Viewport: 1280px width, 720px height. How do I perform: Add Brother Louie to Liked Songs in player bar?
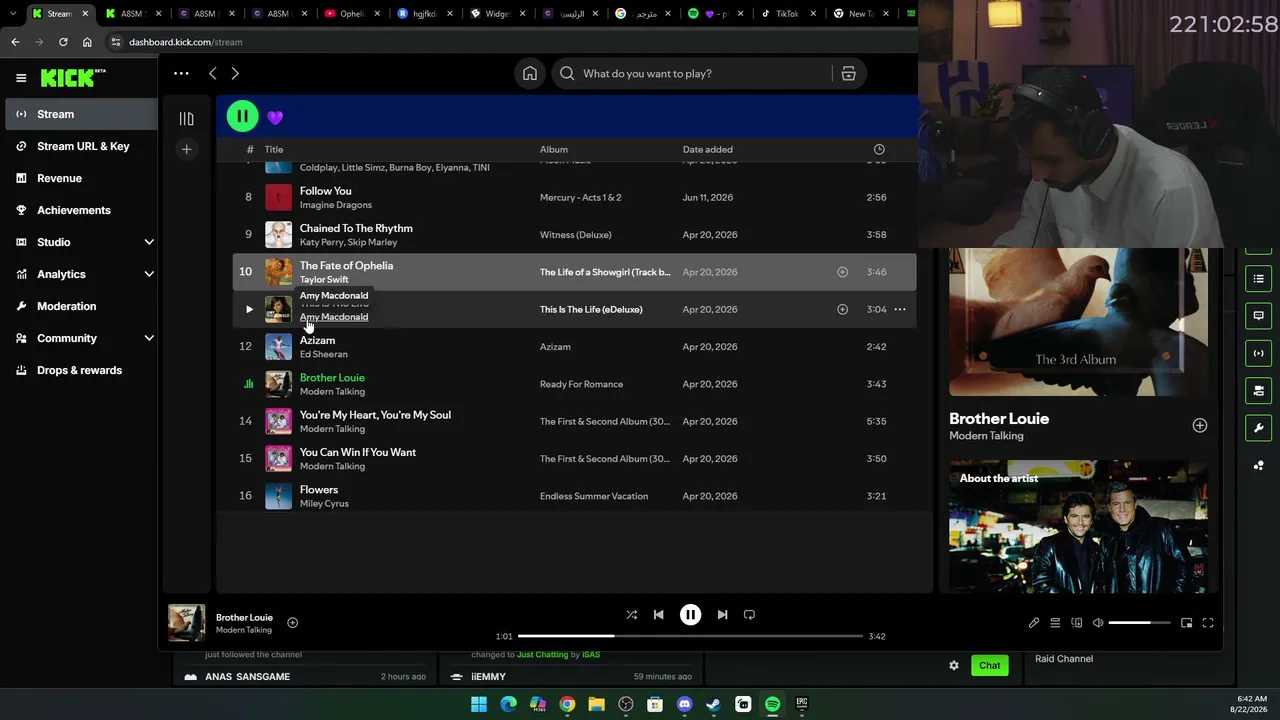coord(293,623)
